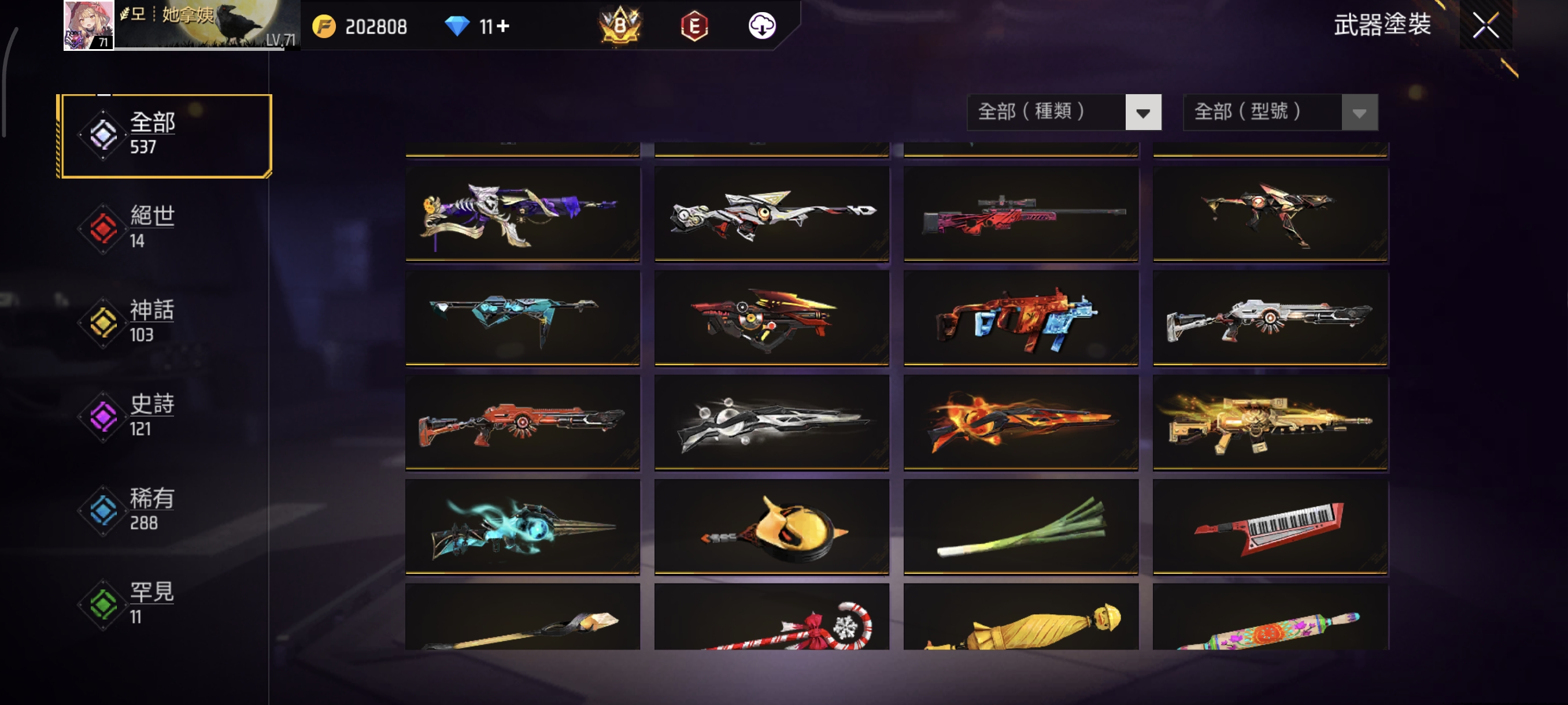Screen dimensions: 1568x705
Task: Pick the orange and blue Vector skin
Action: click(1021, 318)
